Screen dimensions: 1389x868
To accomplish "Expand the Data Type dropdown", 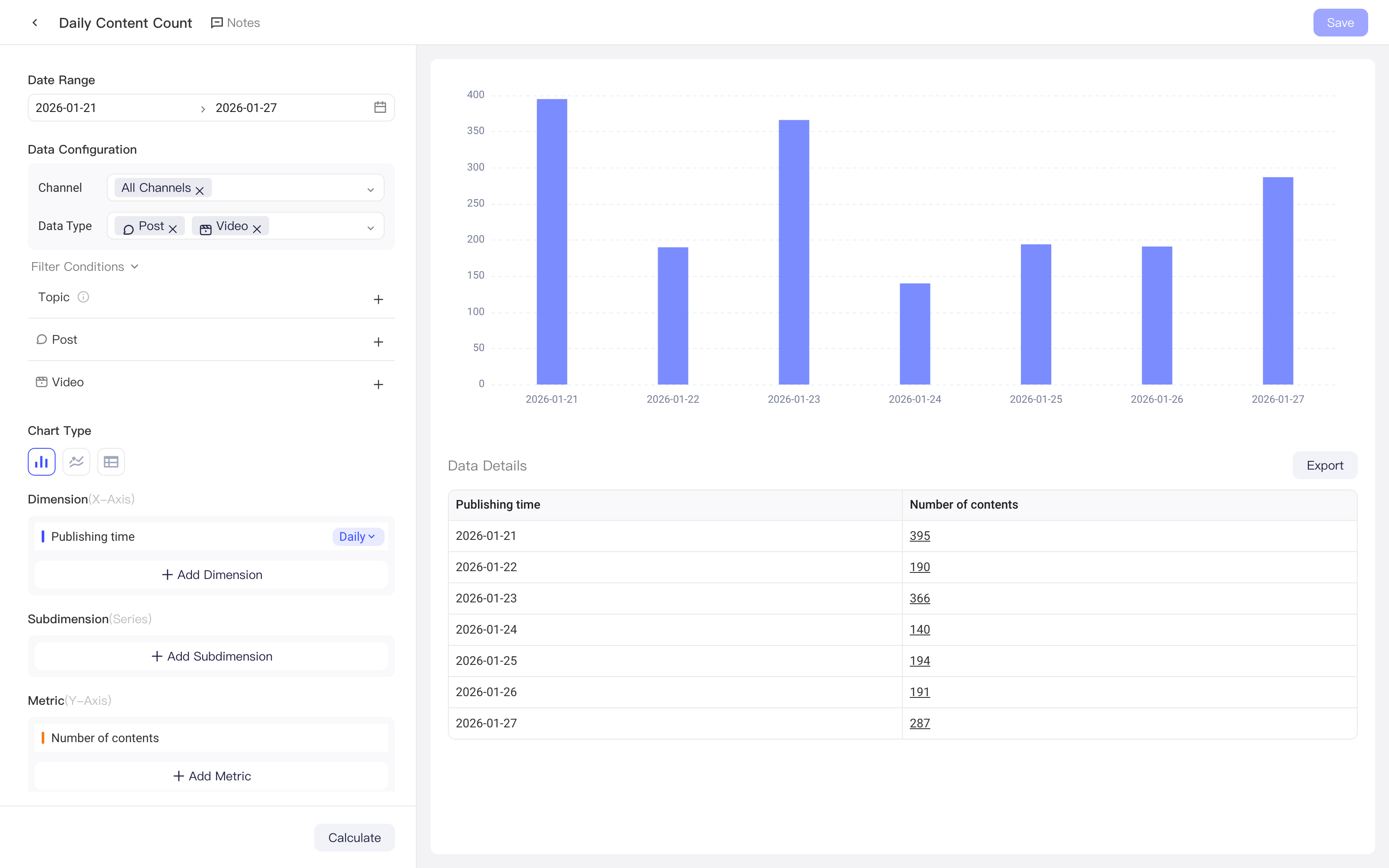I will (x=371, y=228).
